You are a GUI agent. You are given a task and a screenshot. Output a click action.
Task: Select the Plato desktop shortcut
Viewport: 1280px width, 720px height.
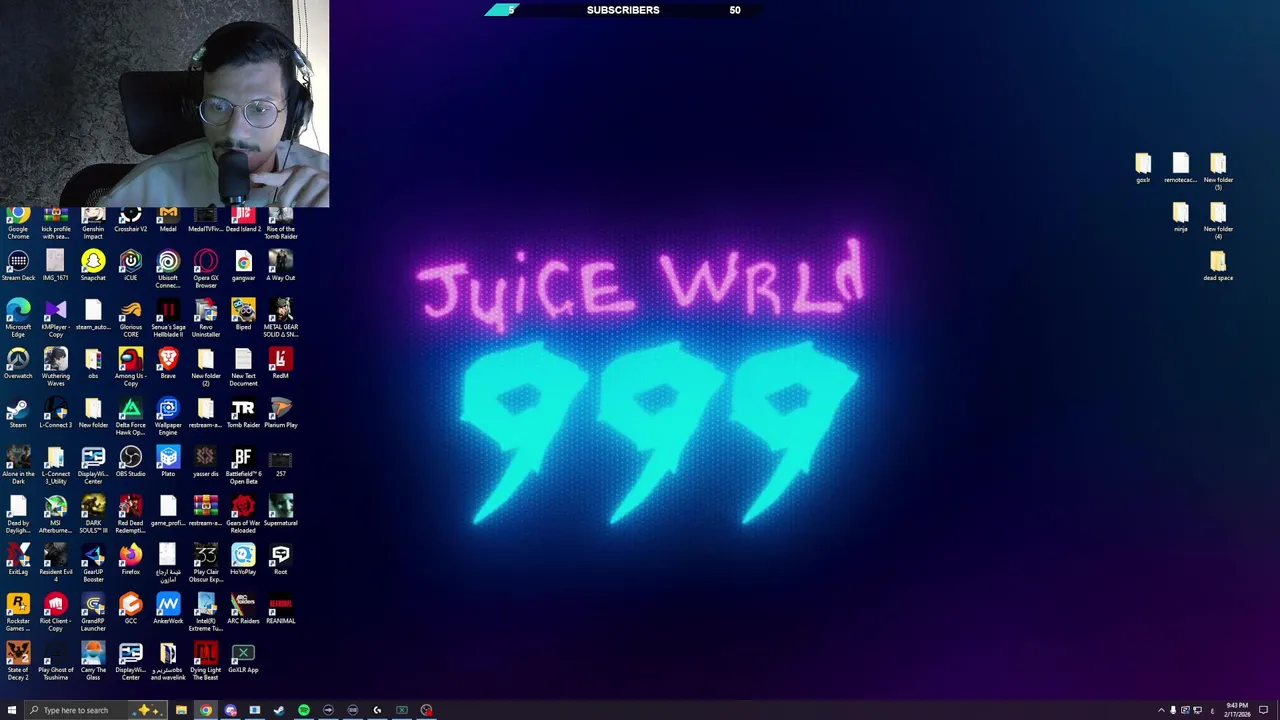click(x=168, y=462)
